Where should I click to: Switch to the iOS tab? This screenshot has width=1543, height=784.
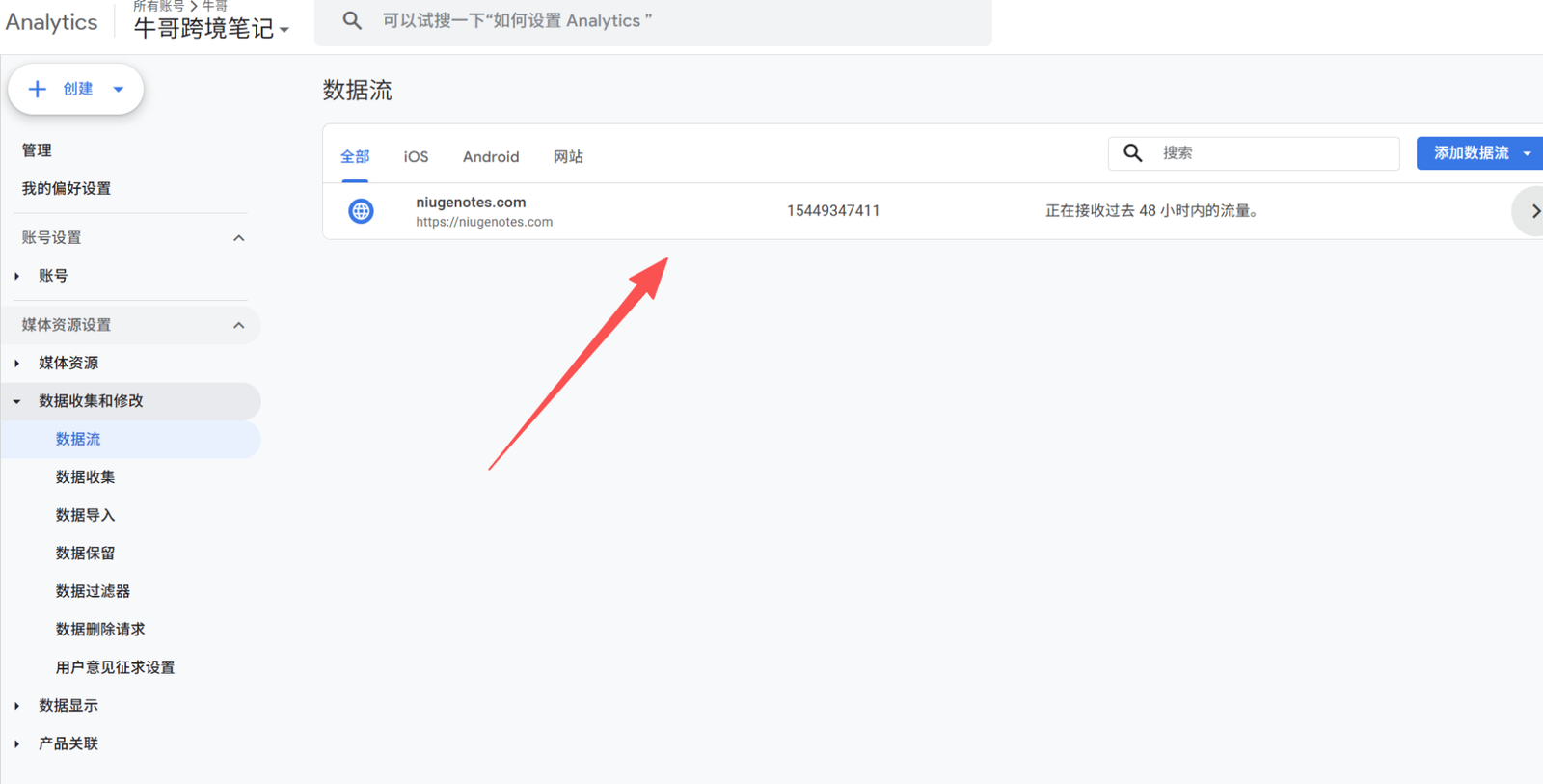click(416, 156)
